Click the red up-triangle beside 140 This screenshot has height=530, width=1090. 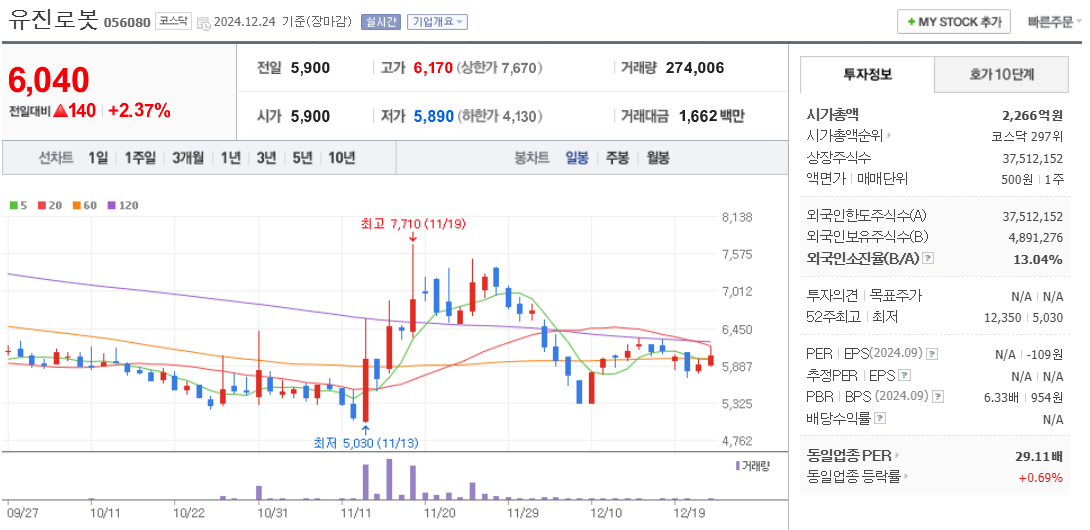[60, 110]
